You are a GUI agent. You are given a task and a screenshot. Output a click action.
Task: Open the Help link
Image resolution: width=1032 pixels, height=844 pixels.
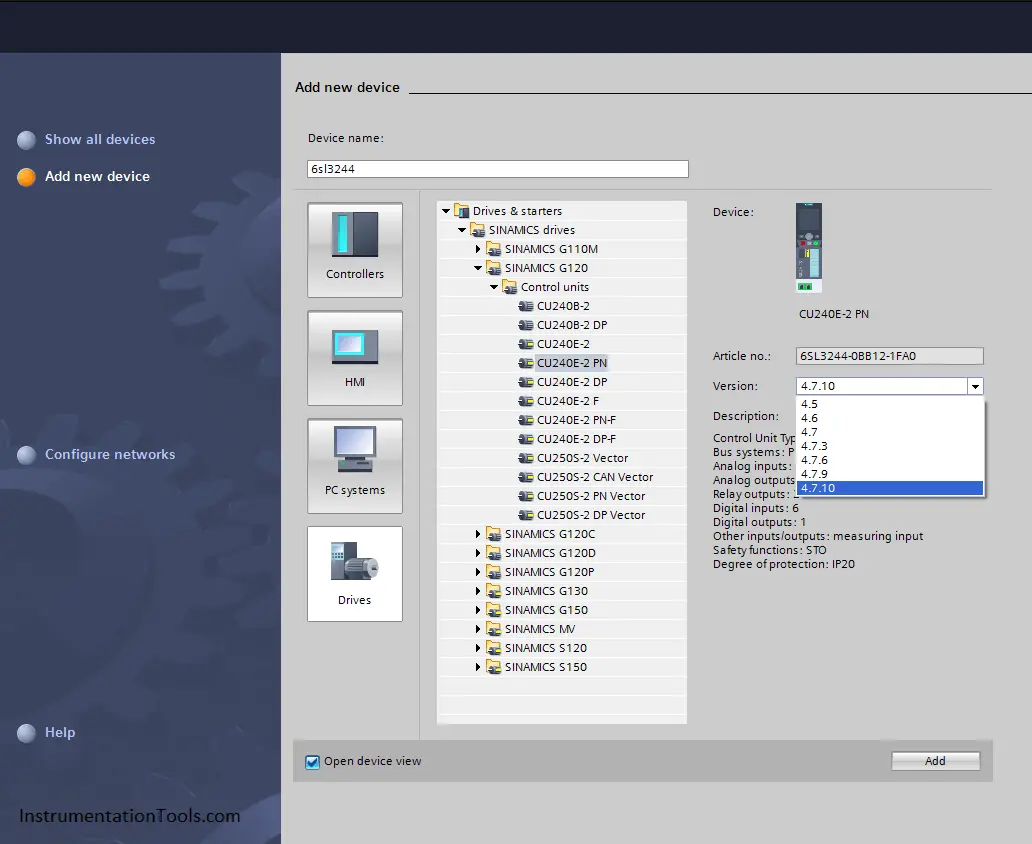(x=60, y=732)
